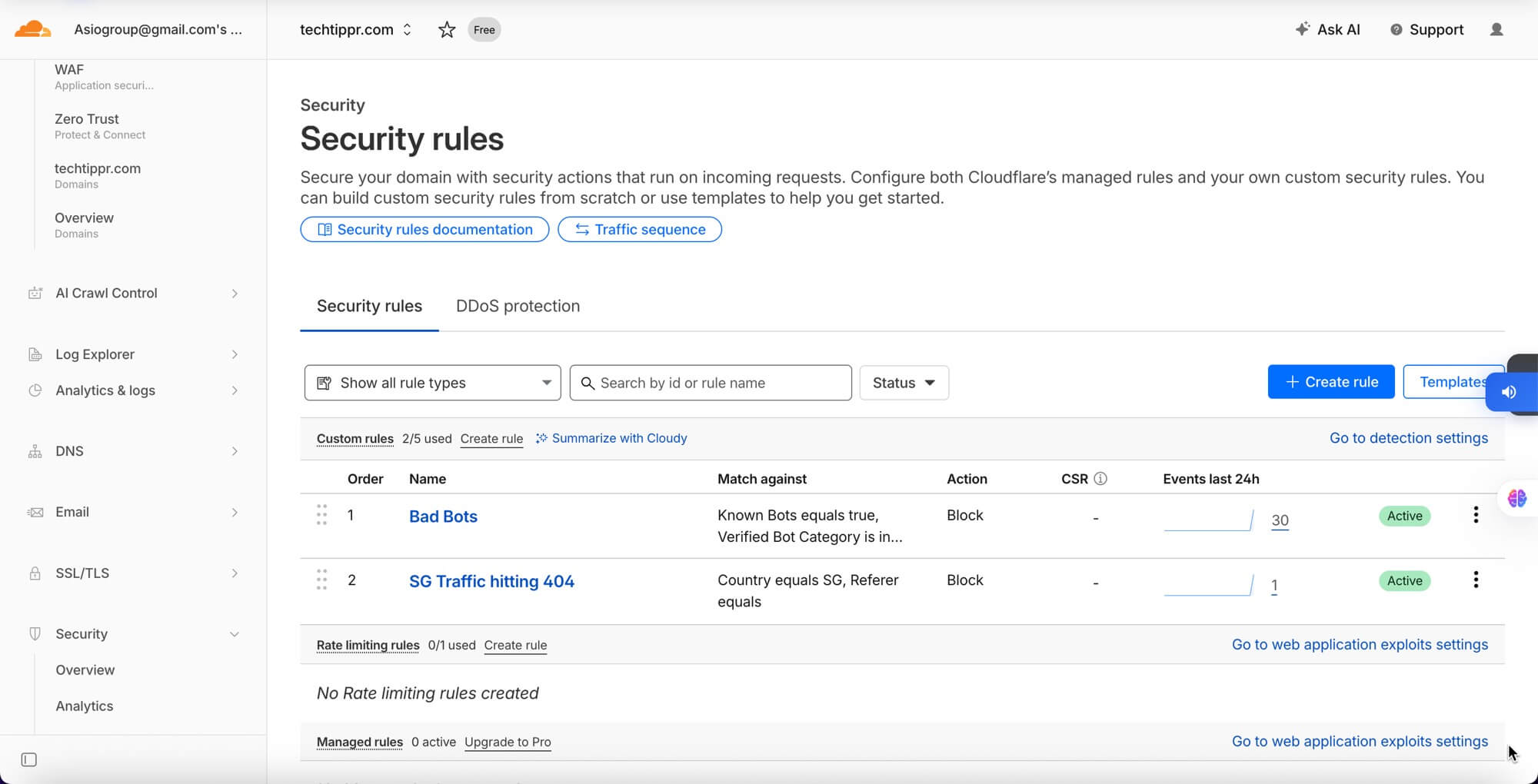The height and width of the screenshot is (784, 1538).
Task: Click Create rule link beside Custom rules
Action: point(491,439)
